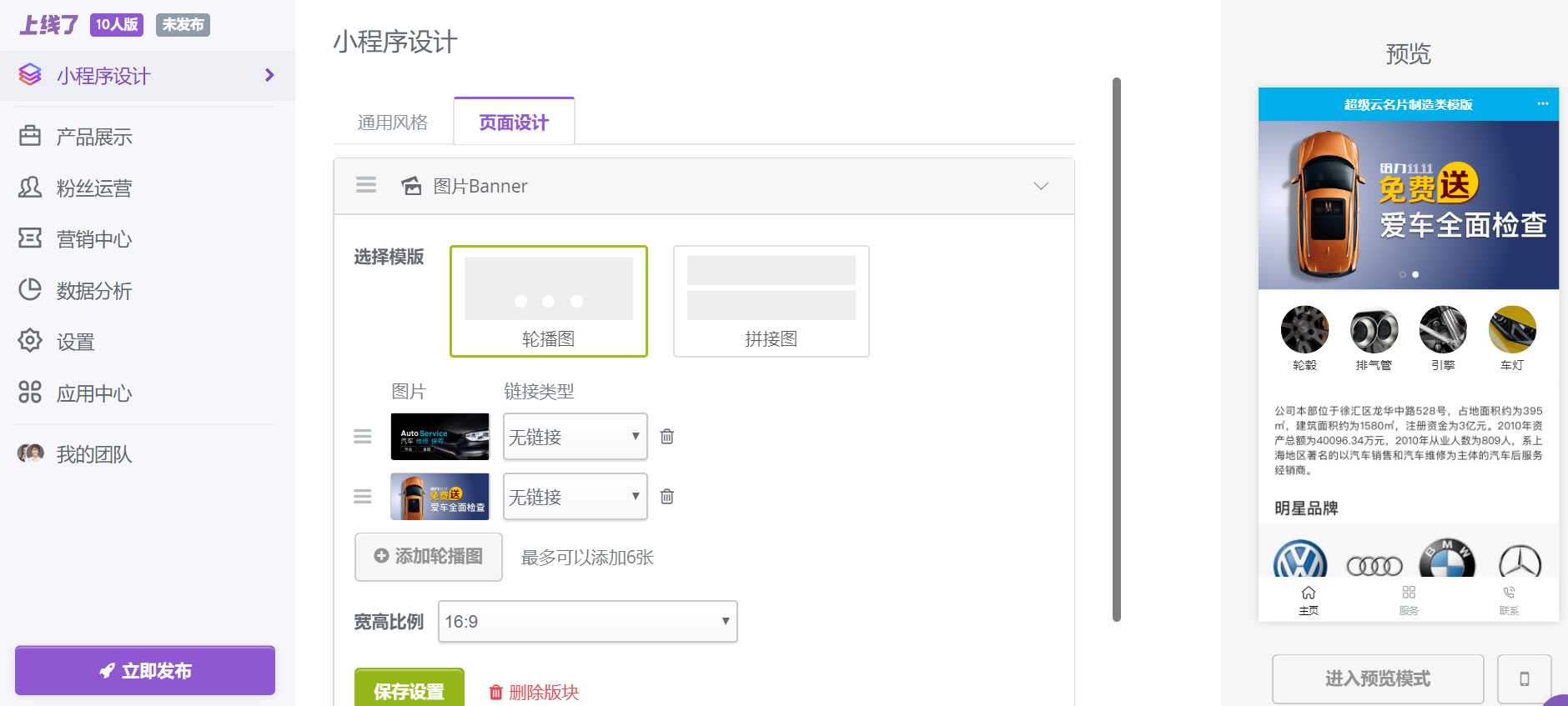Click the 主页 home tab in preview
Viewport: 1568px width, 706px height.
click(x=1309, y=600)
